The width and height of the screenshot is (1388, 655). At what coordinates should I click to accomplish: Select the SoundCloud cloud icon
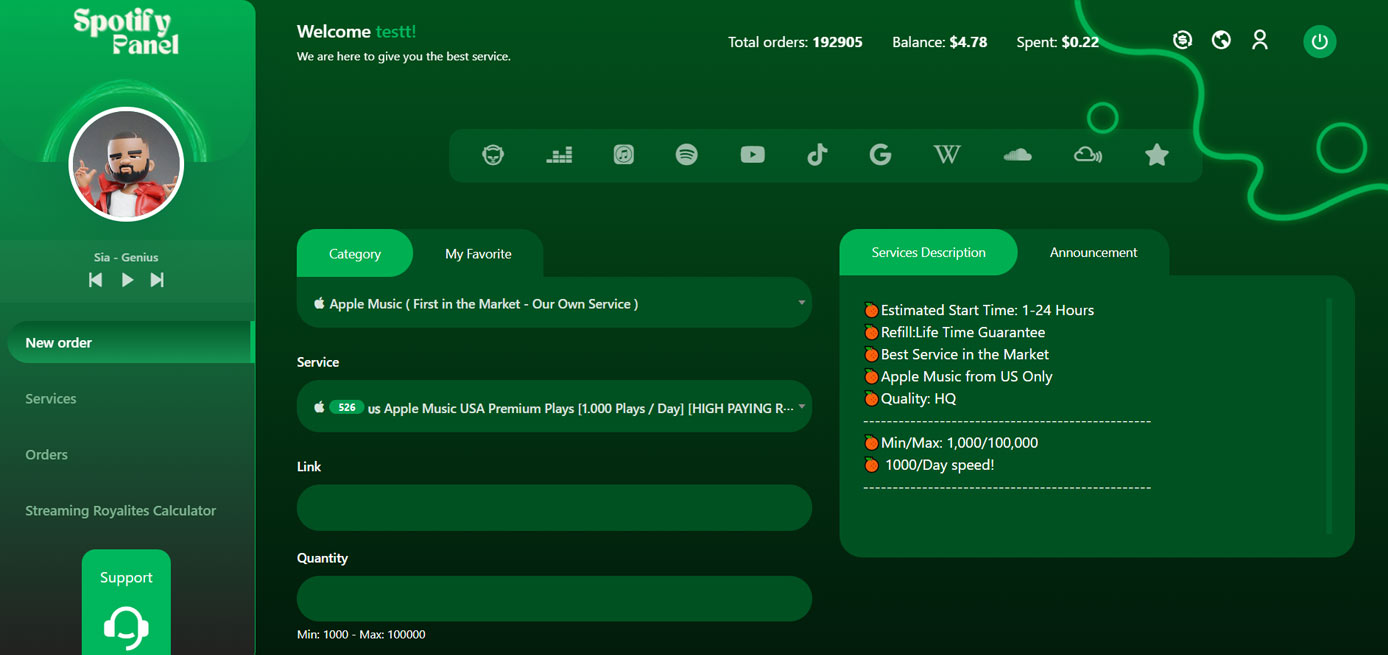[1017, 155]
